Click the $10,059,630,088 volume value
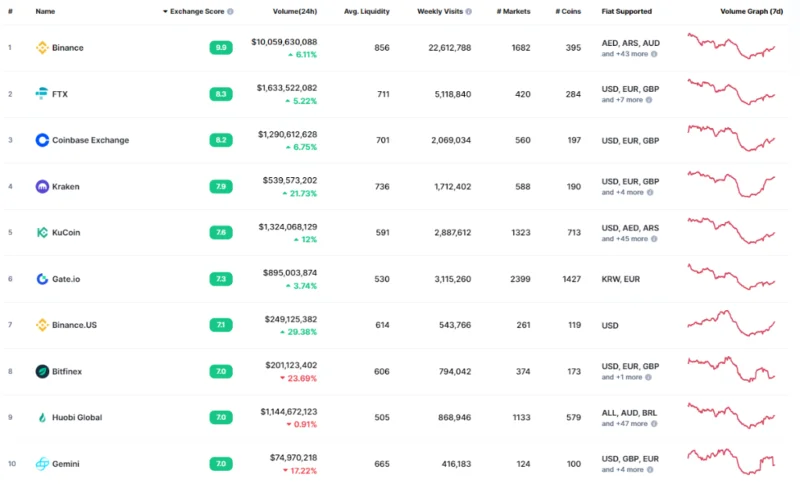This screenshot has height=484, width=800. pos(284,42)
